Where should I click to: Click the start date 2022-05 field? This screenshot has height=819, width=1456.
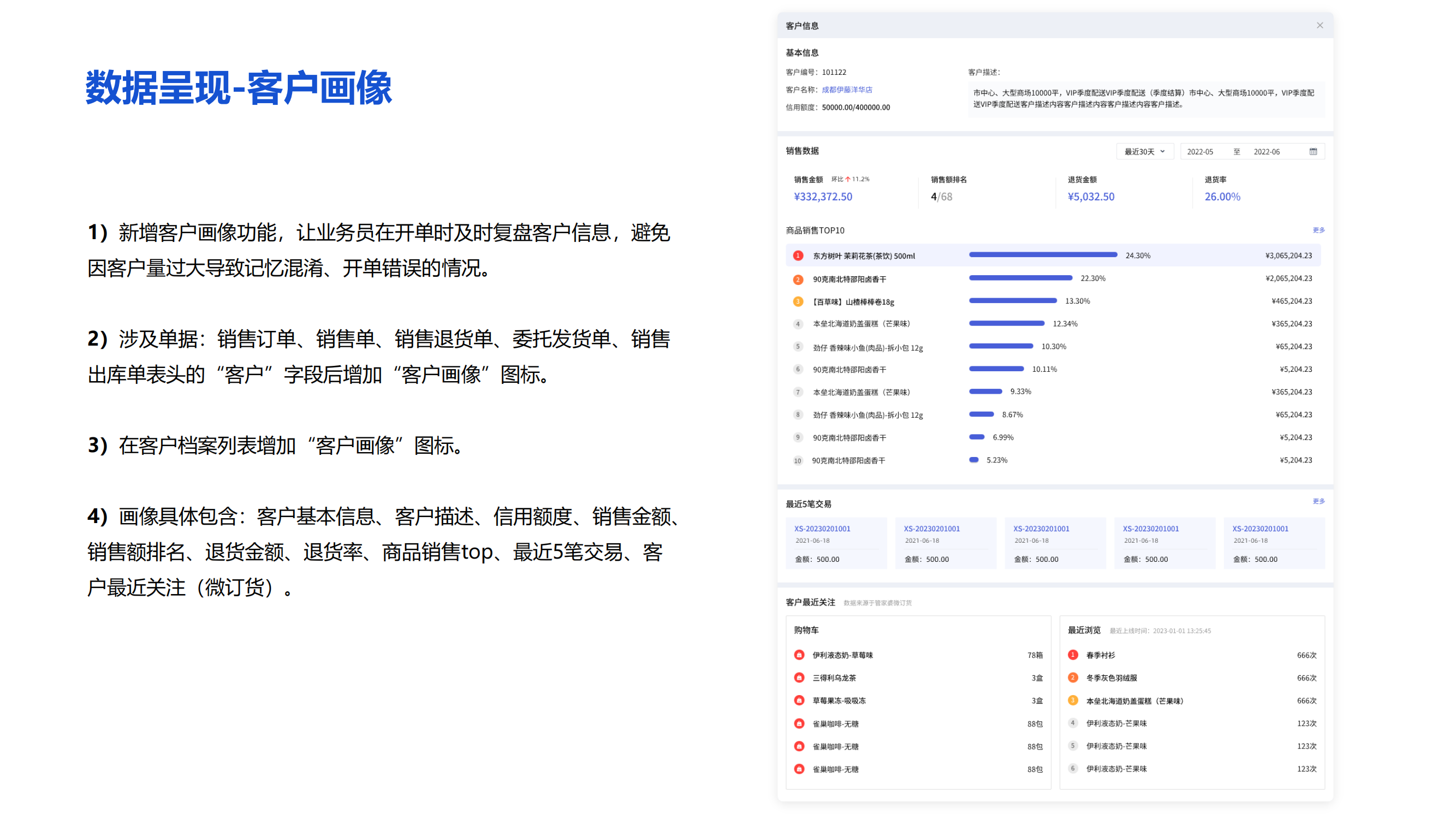point(1199,151)
